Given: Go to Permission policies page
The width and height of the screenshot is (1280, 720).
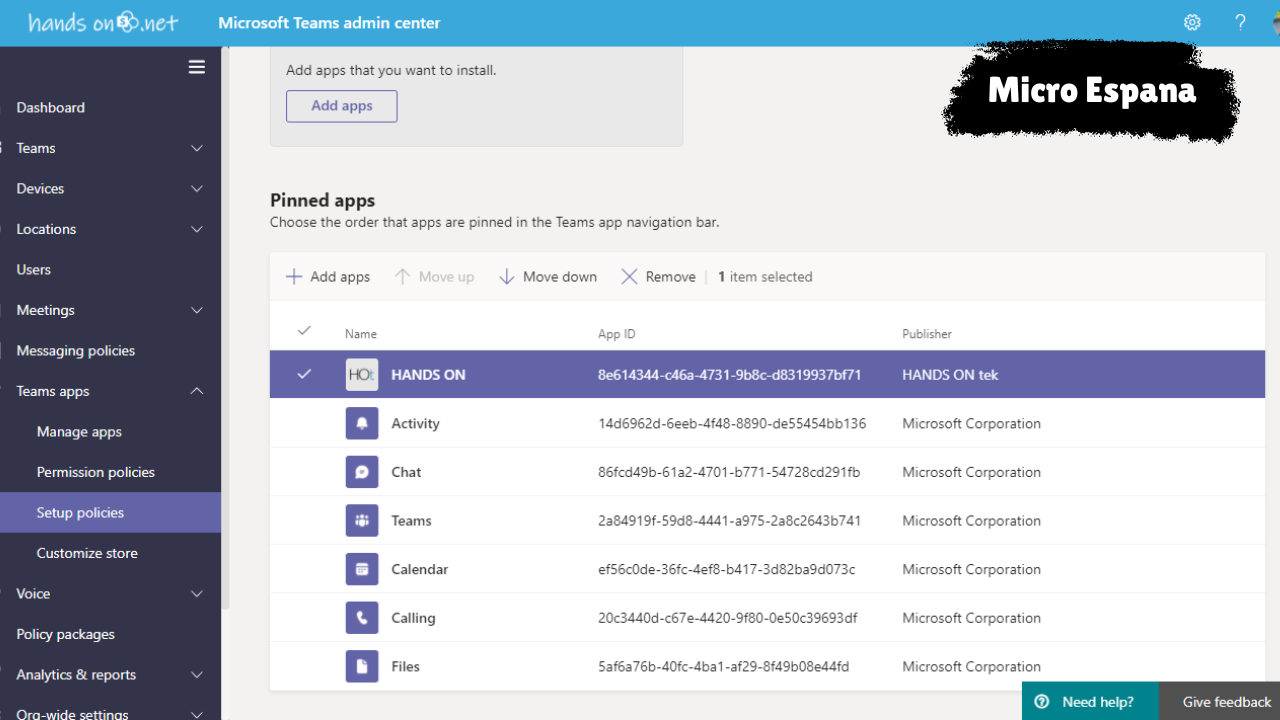Looking at the screenshot, I should (96, 472).
